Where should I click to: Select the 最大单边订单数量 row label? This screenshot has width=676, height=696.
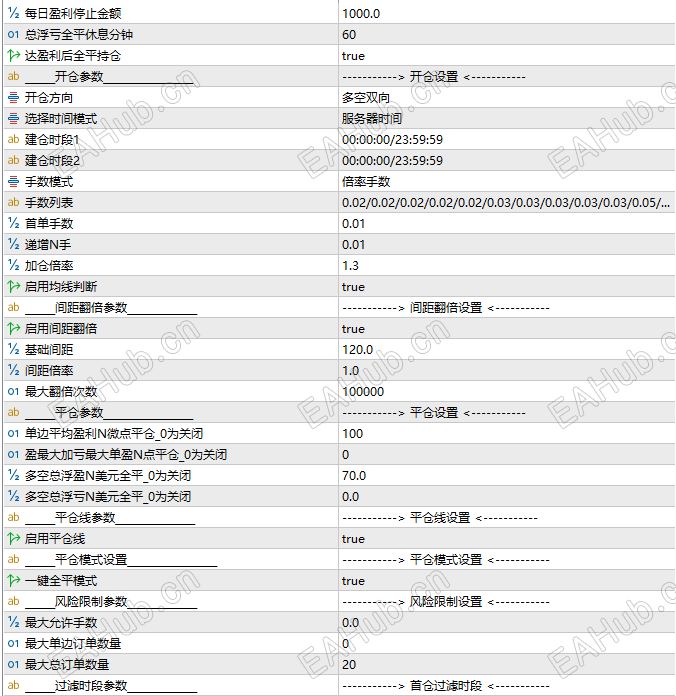coord(73,643)
